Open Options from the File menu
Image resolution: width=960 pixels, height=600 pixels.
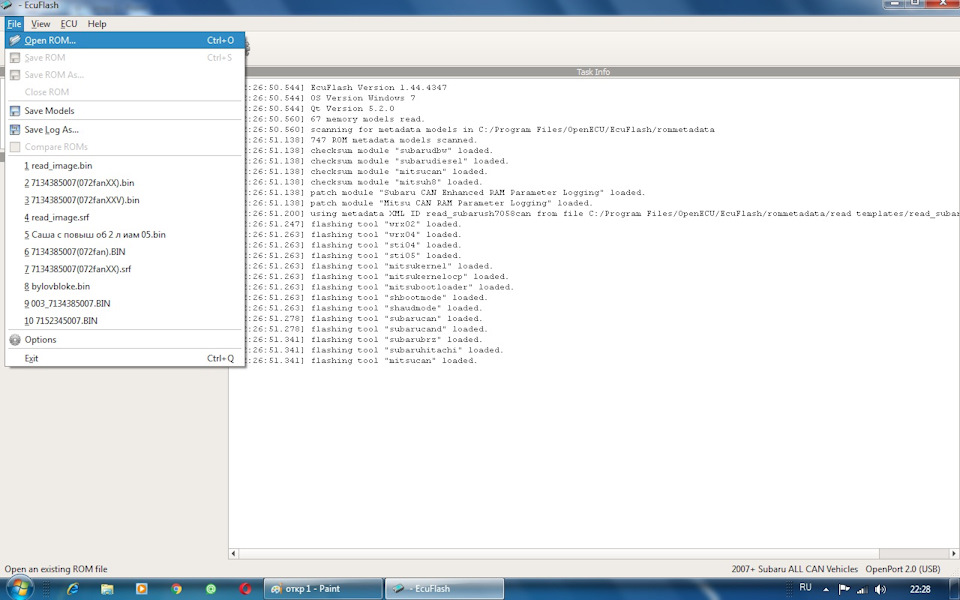pyautogui.click(x=125, y=340)
